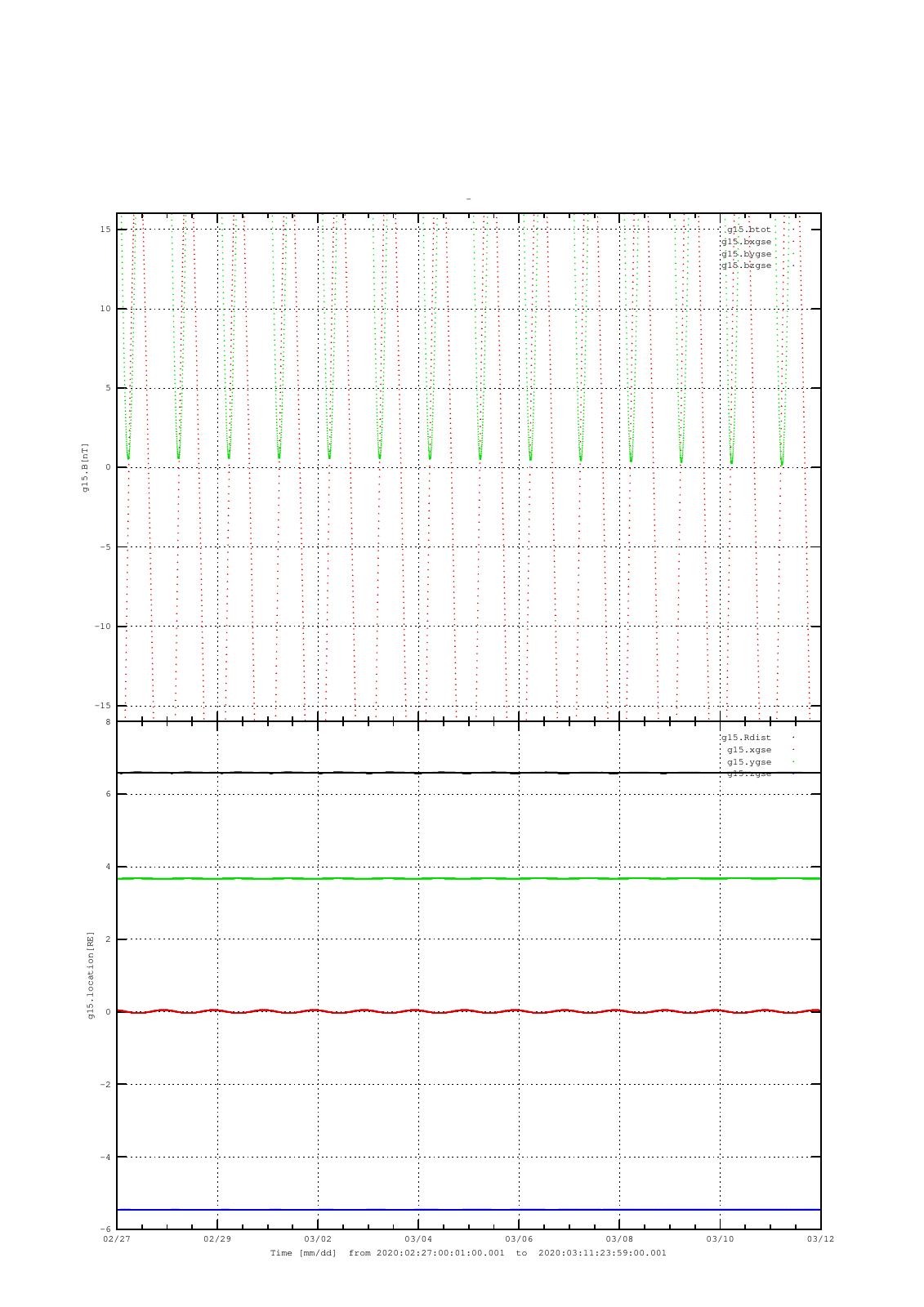Click the g15.Rdist legend entry

click(746, 738)
